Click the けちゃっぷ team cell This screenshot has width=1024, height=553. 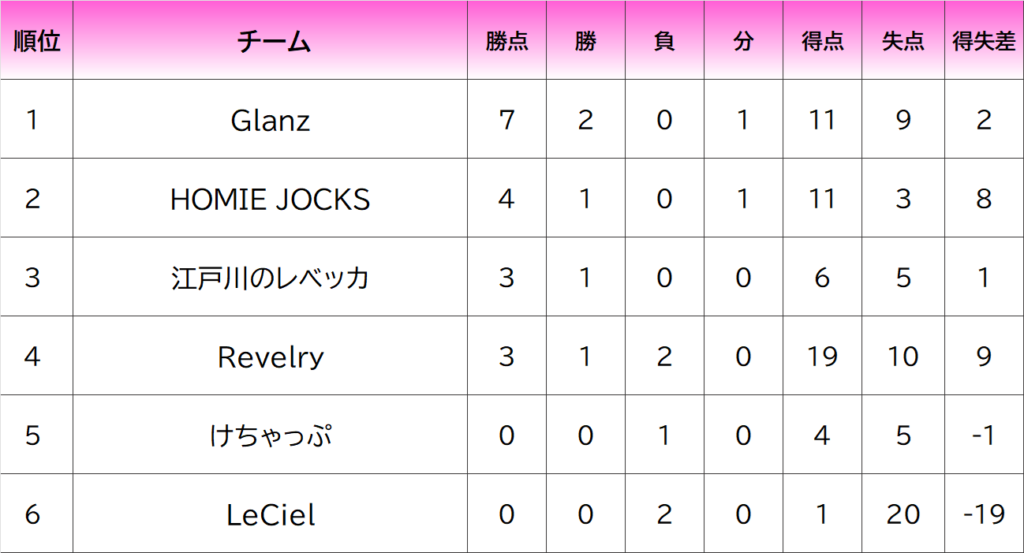[270, 435]
